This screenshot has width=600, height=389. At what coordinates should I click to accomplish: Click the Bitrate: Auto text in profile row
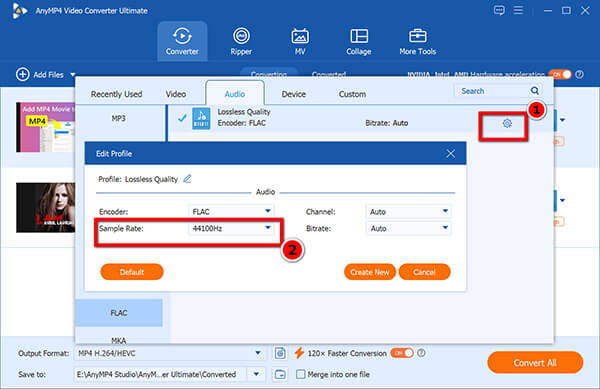tap(386, 123)
